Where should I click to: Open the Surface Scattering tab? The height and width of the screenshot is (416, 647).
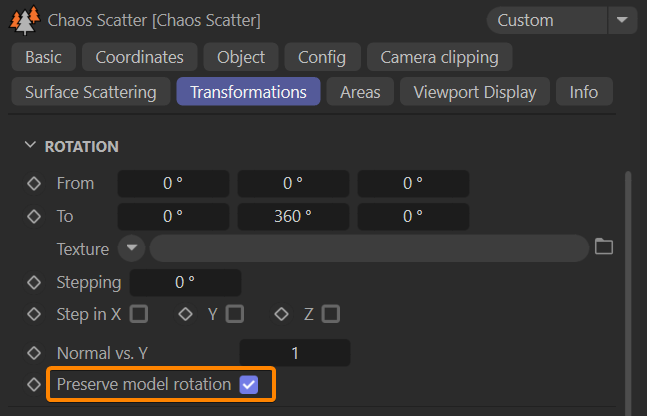(x=91, y=92)
